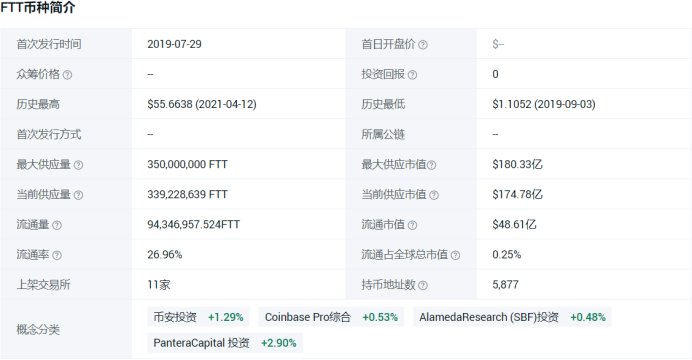Click help icon beside 流通占全球总市值

coord(455,255)
